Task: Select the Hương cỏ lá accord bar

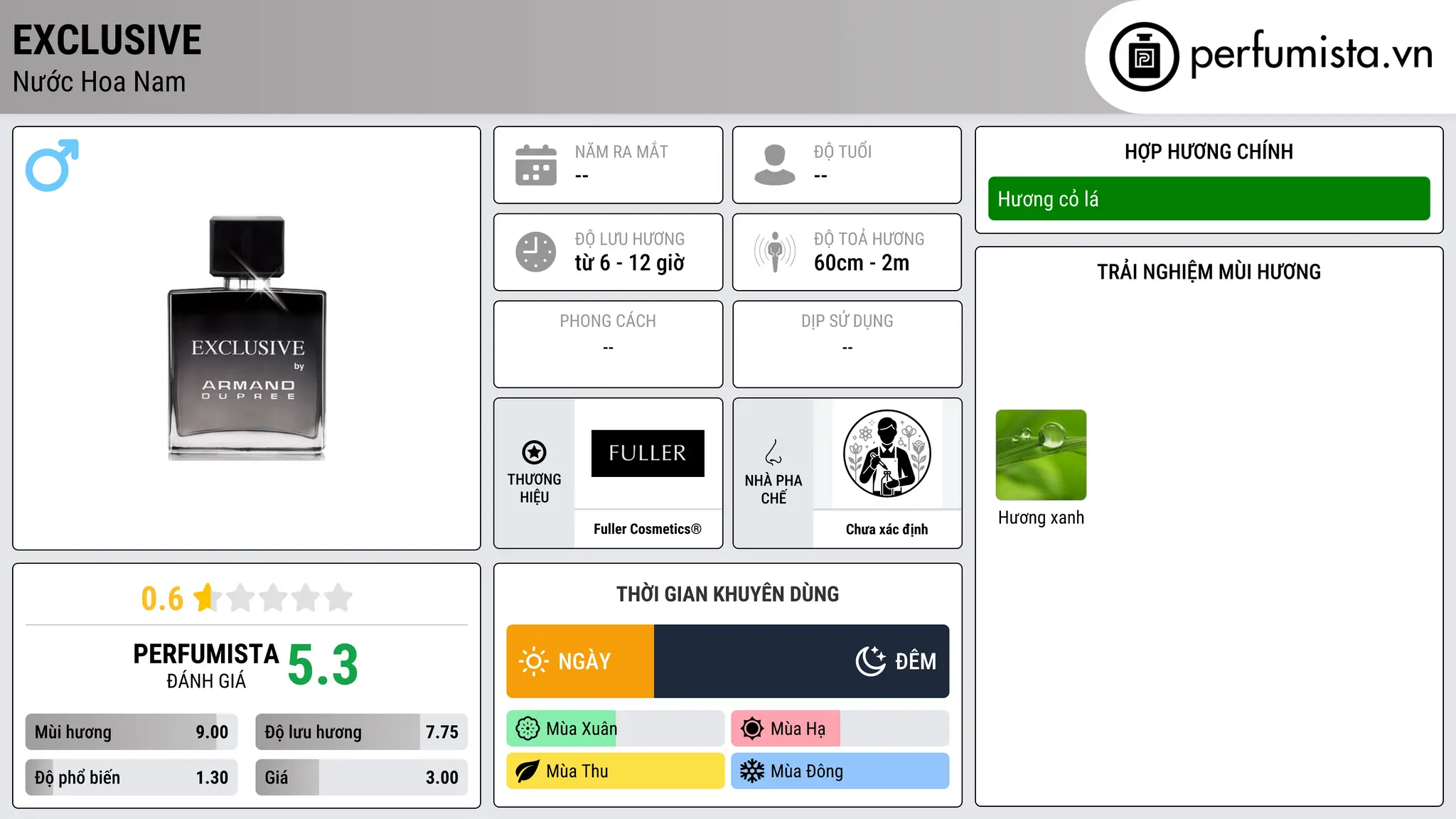Action: pos(1209,198)
